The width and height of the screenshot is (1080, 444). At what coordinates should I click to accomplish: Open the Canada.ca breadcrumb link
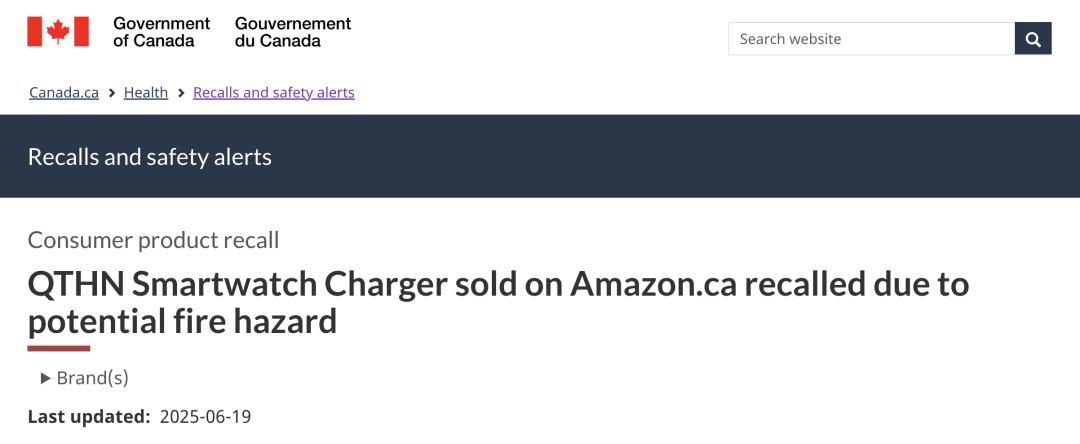pyautogui.click(x=64, y=92)
